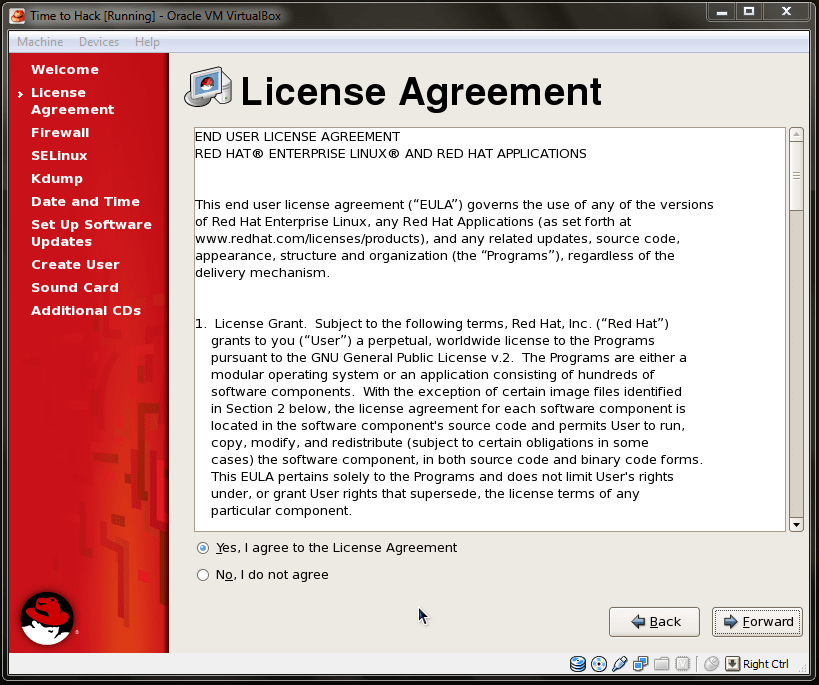Minimize the VirtualBox window
Image resolution: width=819 pixels, height=685 pixels.
(x=722, y=11)
